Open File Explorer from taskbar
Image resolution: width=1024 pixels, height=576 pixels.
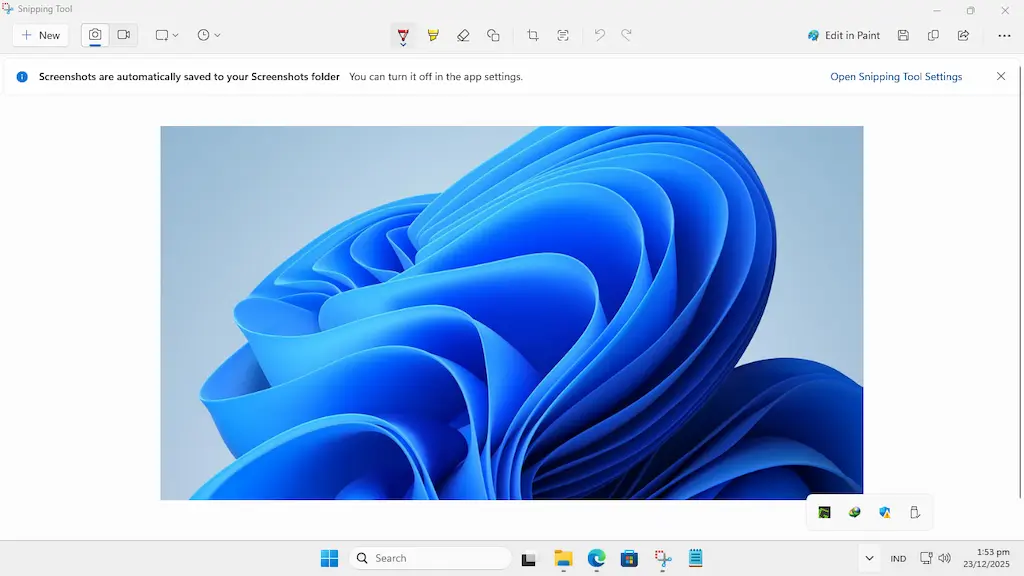[x=563, y=558]
